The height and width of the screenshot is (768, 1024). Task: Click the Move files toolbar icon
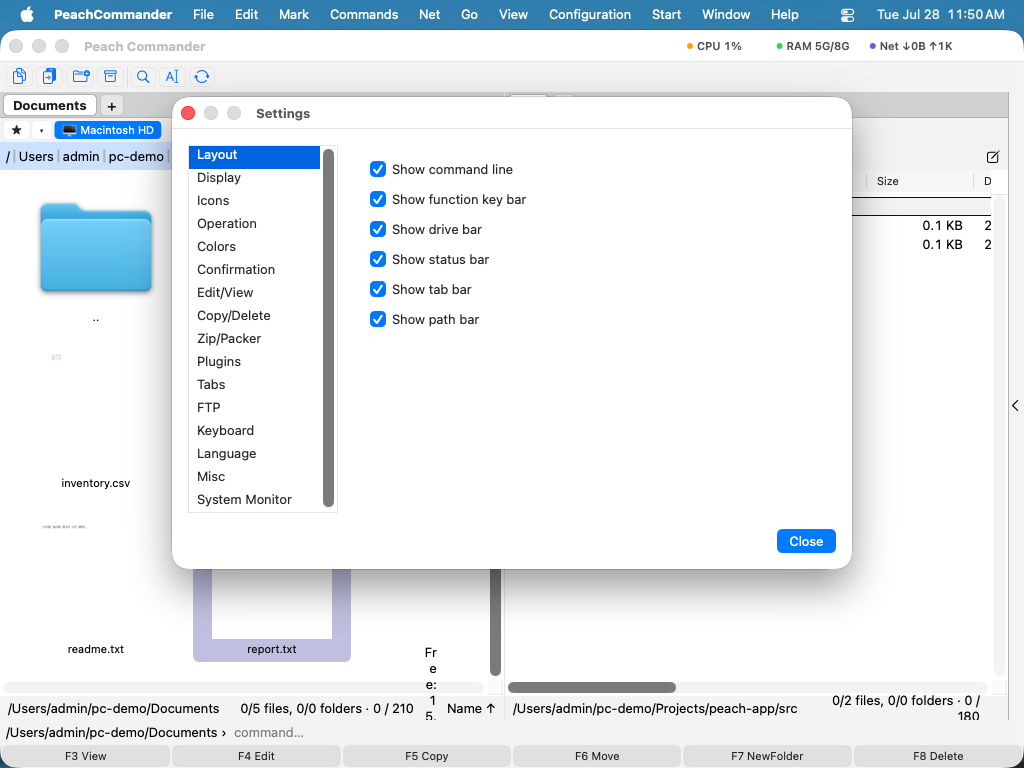point(50,76)
